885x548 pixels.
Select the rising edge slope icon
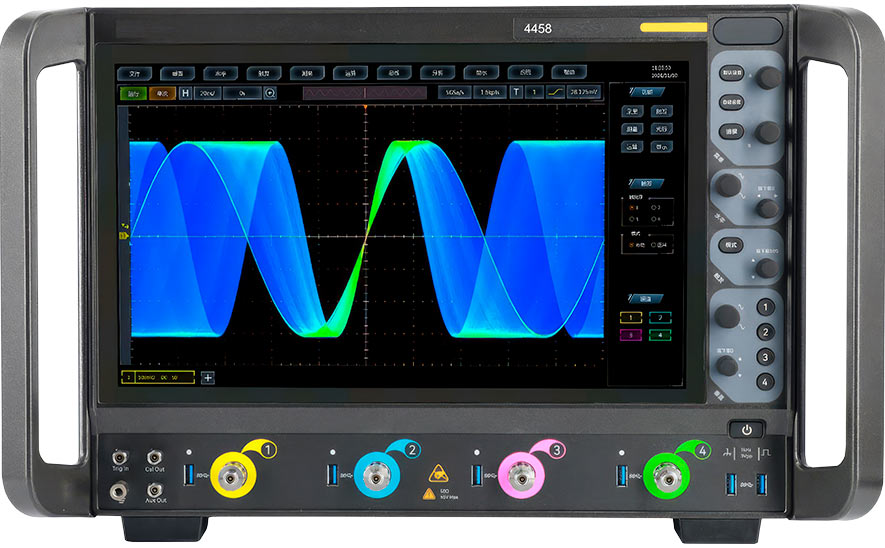tap(554, 93)
